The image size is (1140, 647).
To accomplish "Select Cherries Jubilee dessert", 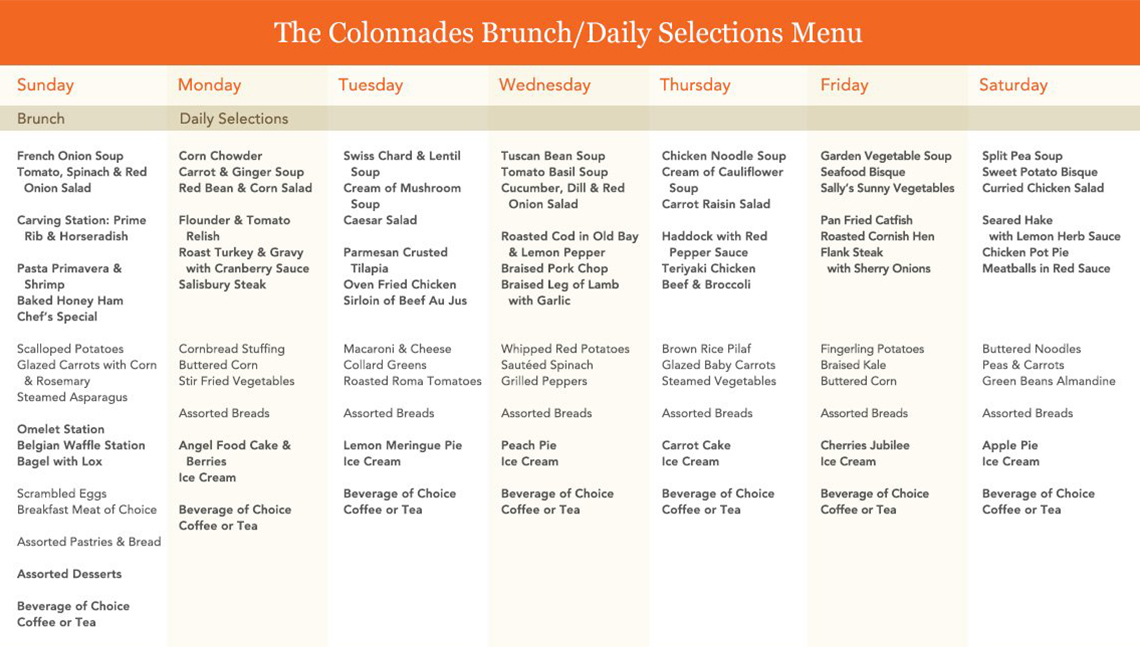I will tap(865, 445).
